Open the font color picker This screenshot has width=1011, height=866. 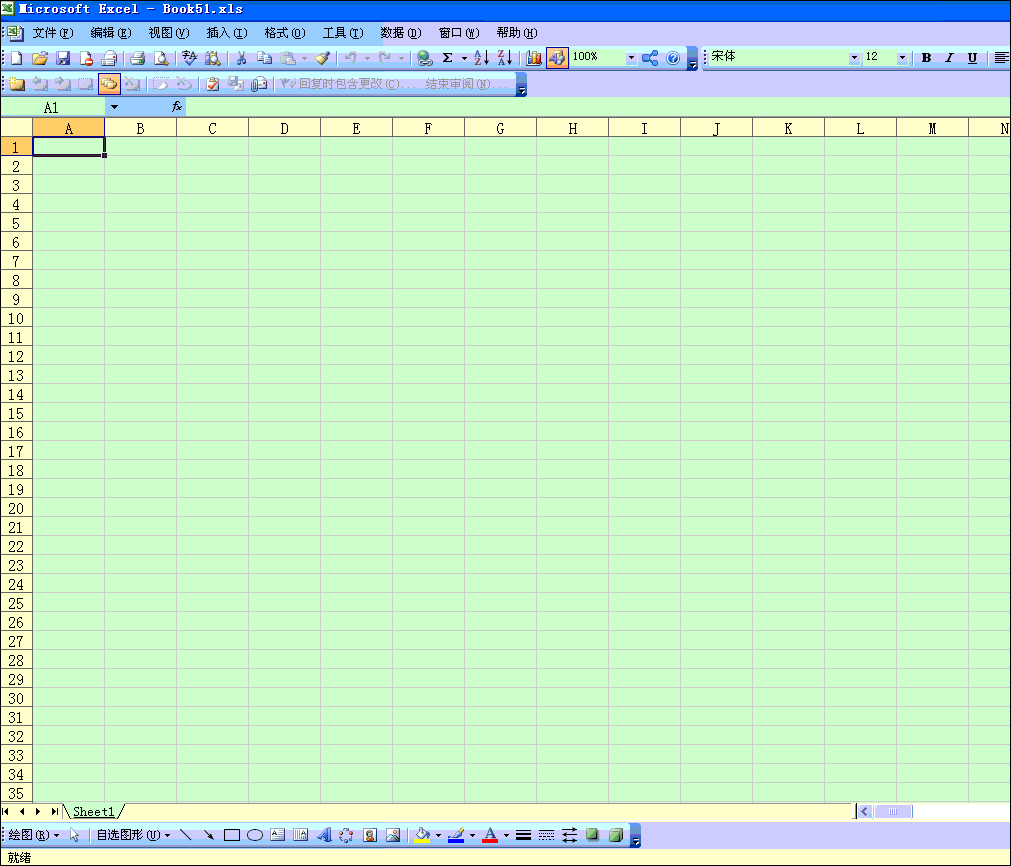click(x=505, y=834)
